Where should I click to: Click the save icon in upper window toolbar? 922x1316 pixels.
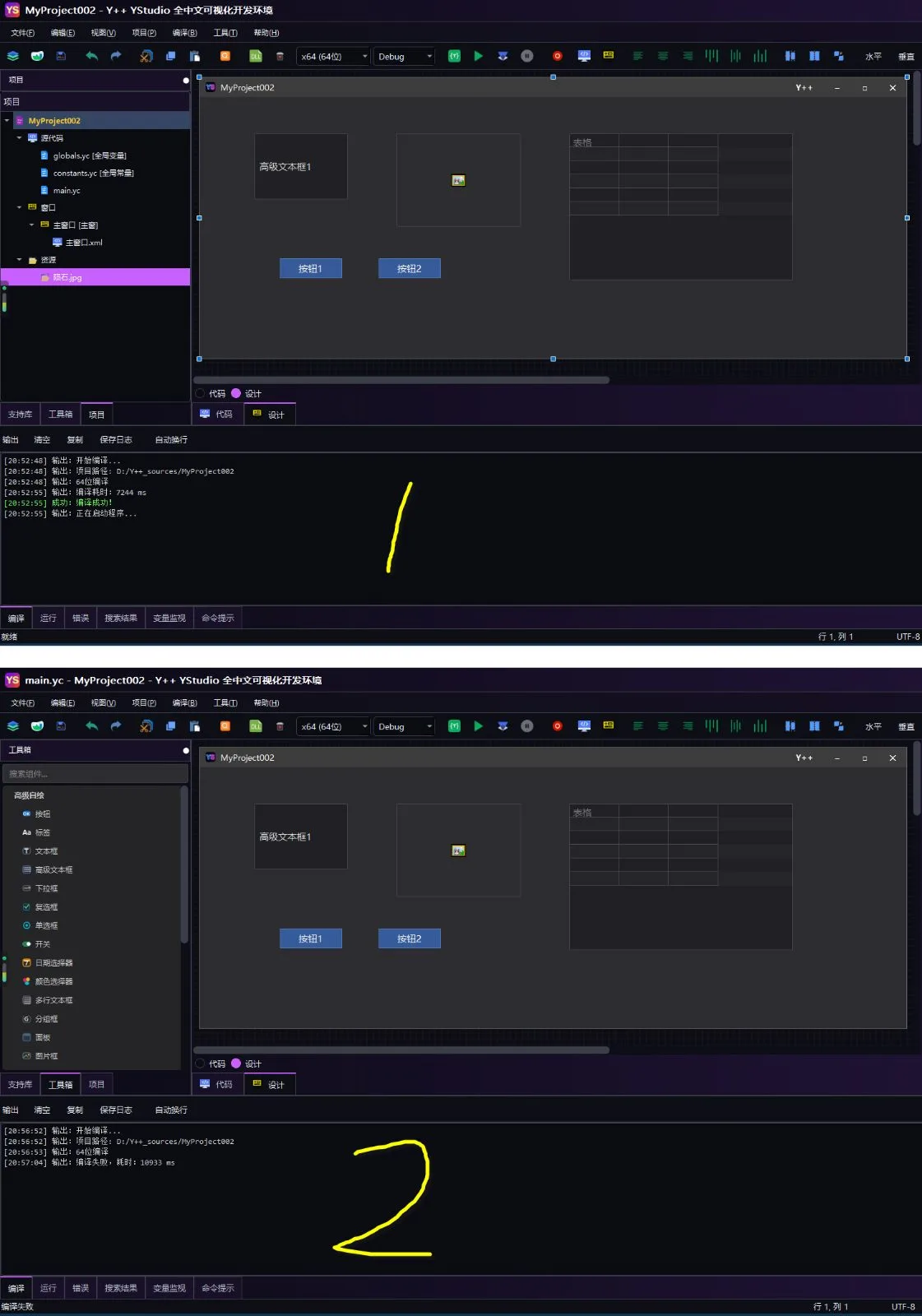61,56
